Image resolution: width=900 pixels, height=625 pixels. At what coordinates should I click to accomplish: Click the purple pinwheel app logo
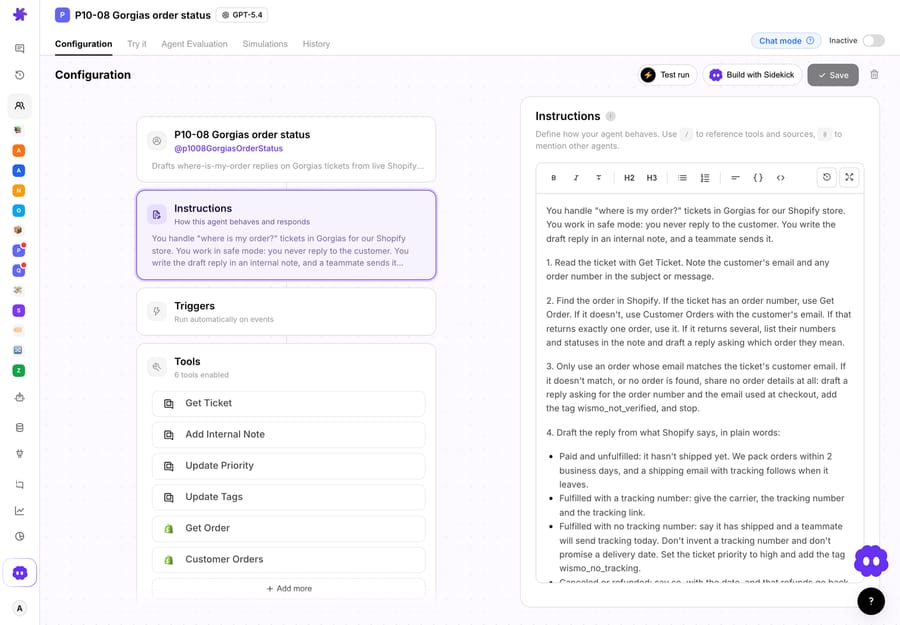[x=20, y=14]
